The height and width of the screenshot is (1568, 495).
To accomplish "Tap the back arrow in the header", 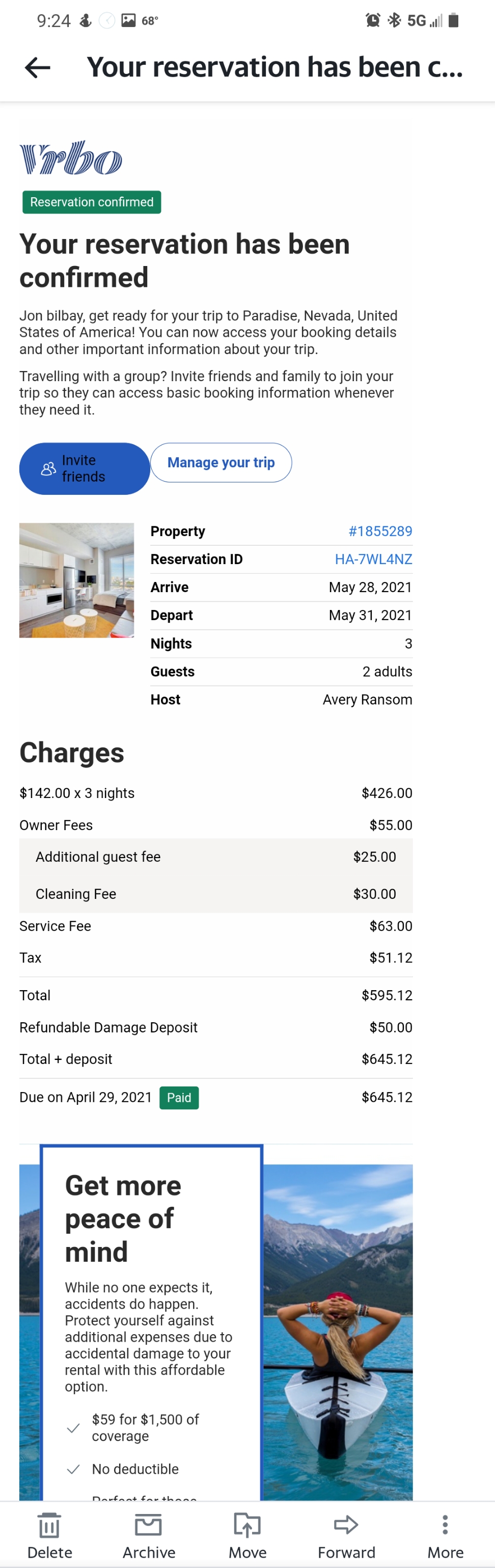I will [37, 68].
